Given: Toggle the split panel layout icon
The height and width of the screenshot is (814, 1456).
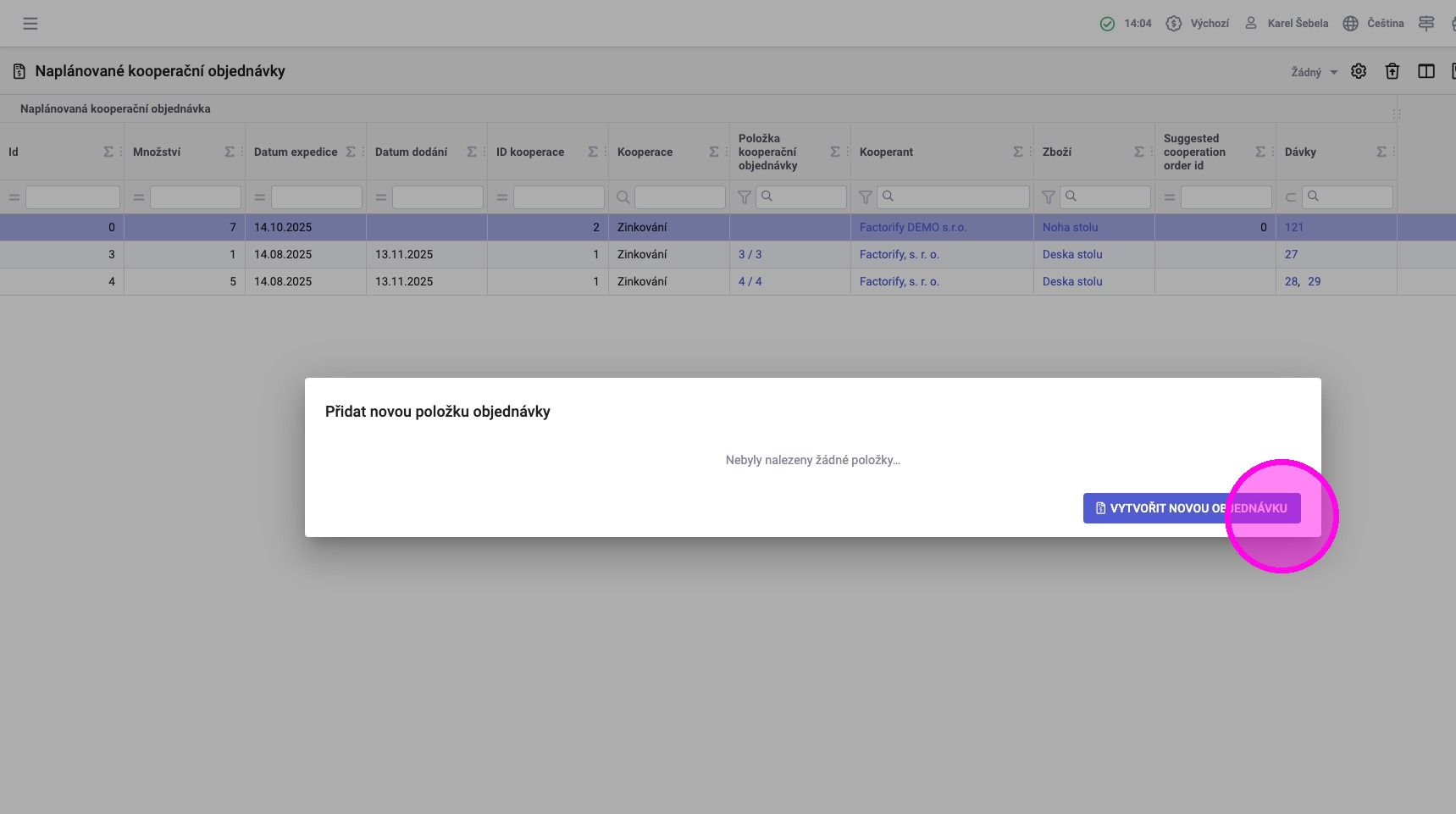Looking at the screenshot, I should (x=1426, y=71).
